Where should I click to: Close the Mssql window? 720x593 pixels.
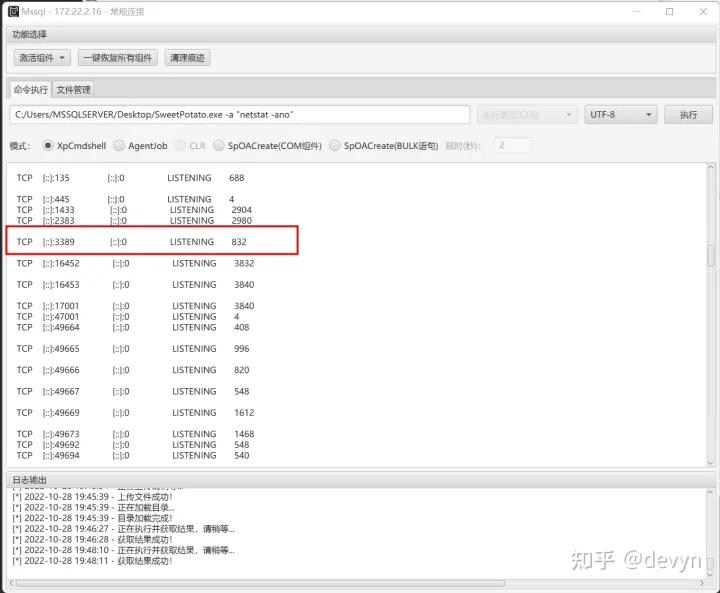pos(703,11)
